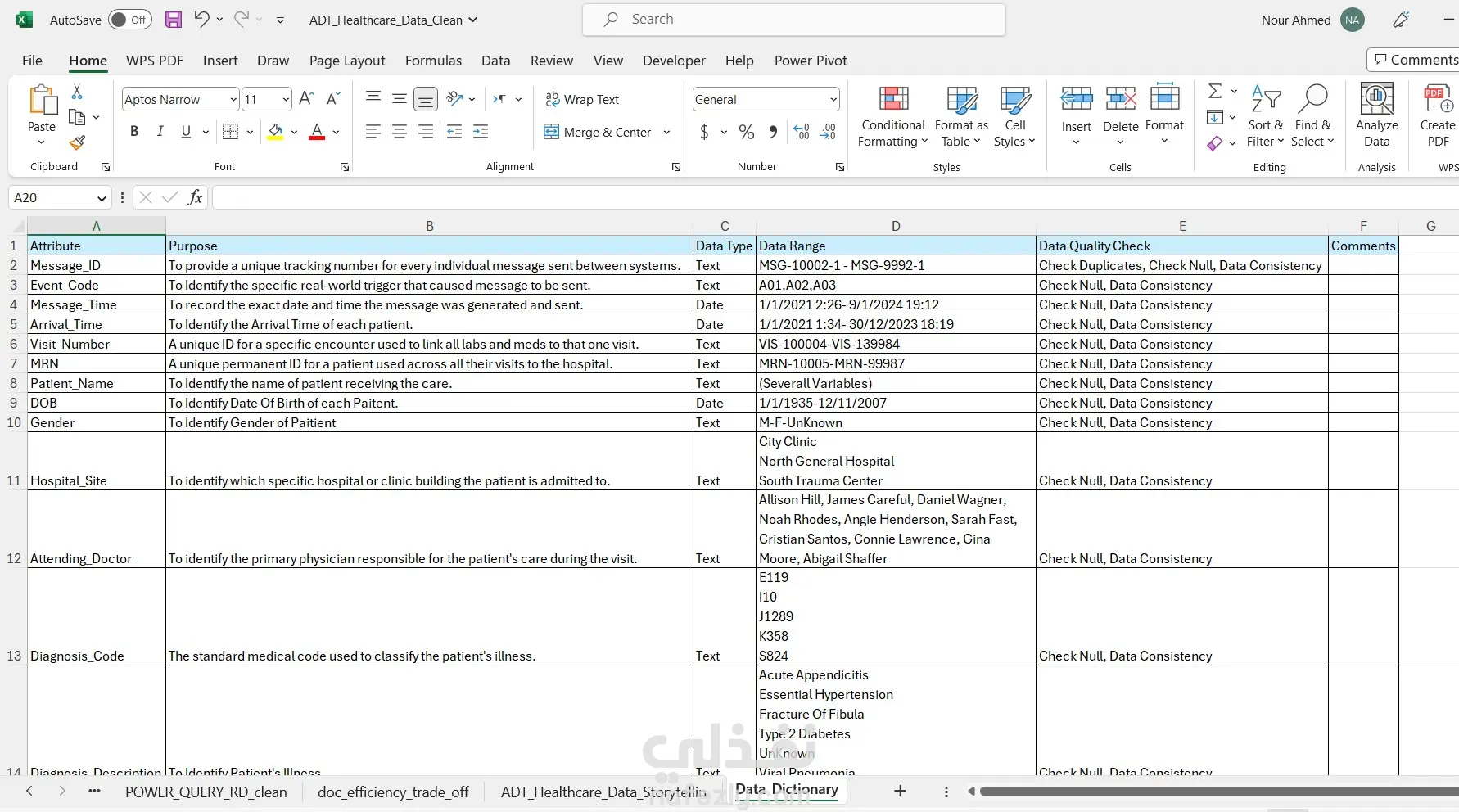1459x812 pixels.
Task: Open the General number format dropdown
Action: (833, 100)
